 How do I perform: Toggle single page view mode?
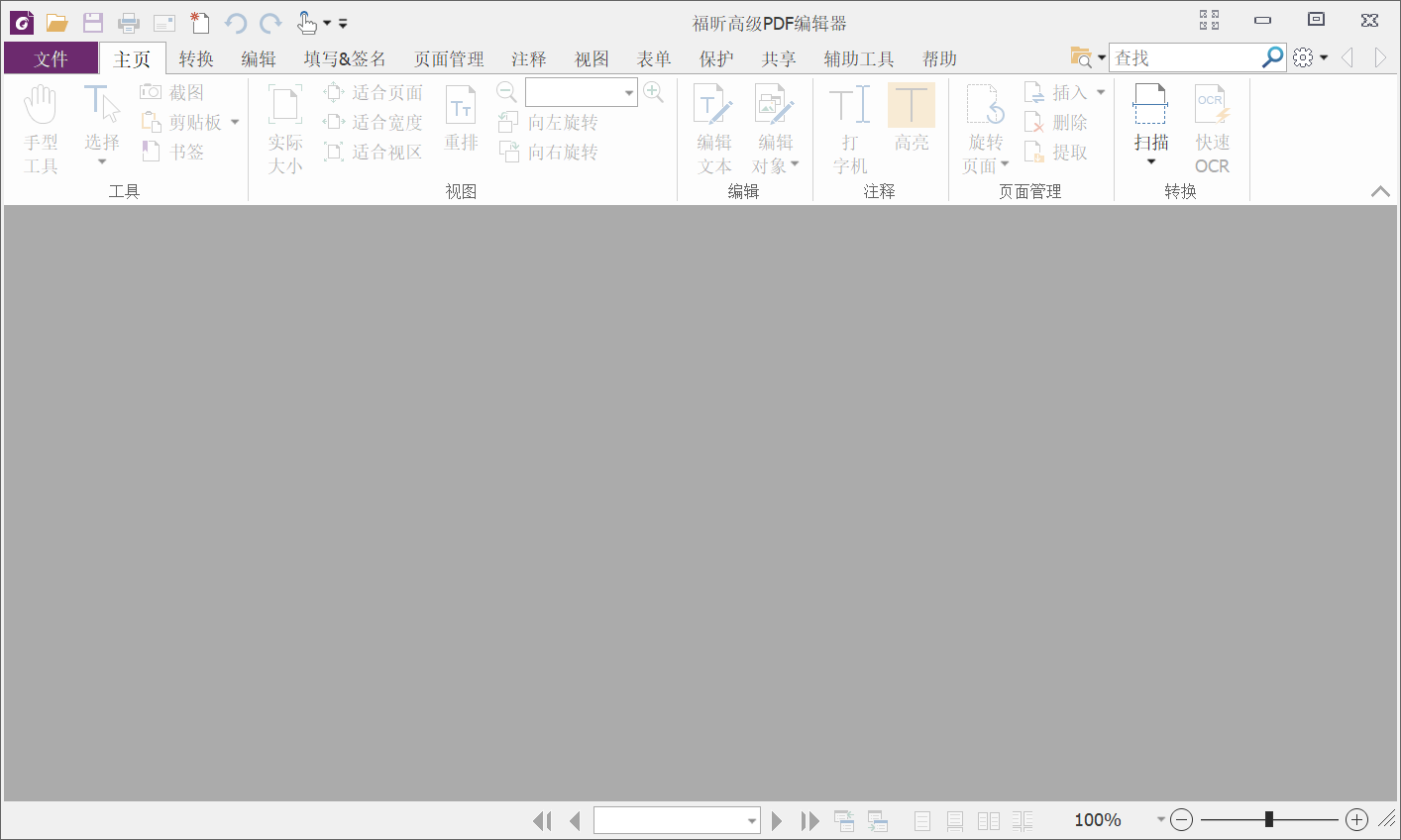point(921,820)
